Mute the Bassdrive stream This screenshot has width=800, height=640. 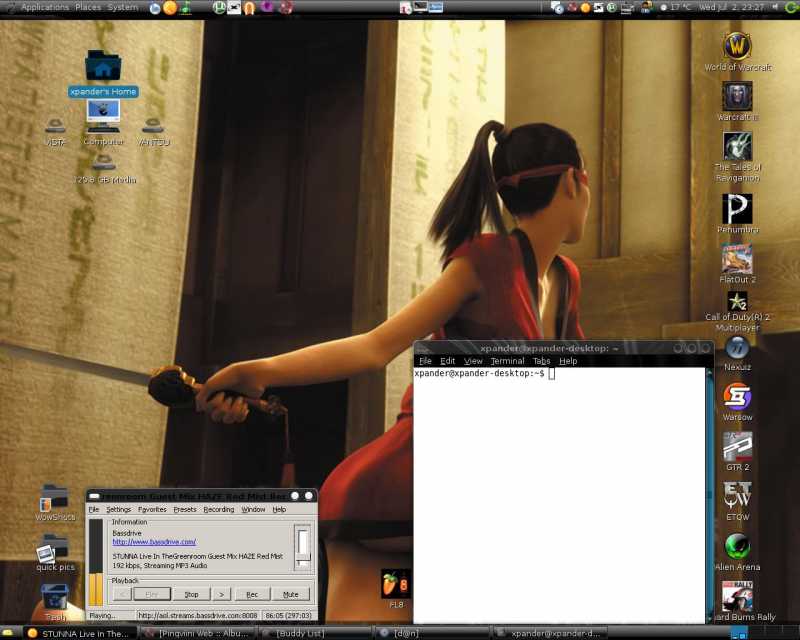(x=291, y=594)
